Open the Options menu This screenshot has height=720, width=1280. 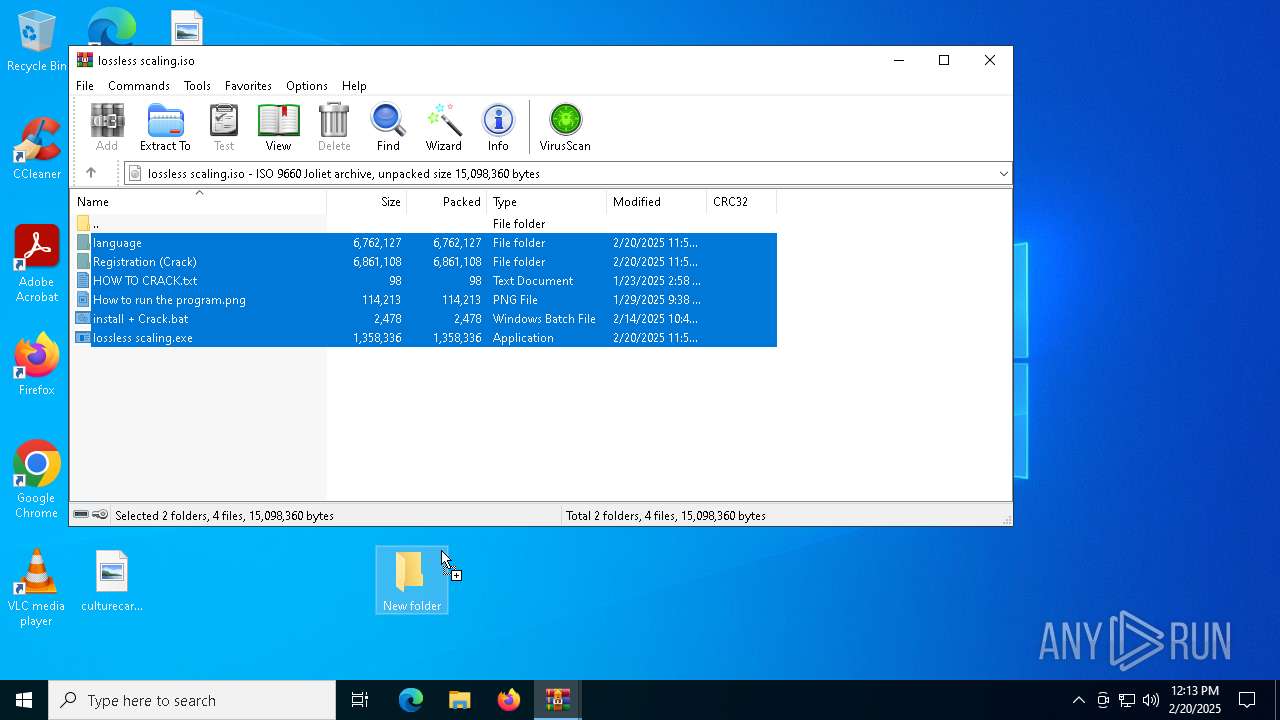click(306, 86)
